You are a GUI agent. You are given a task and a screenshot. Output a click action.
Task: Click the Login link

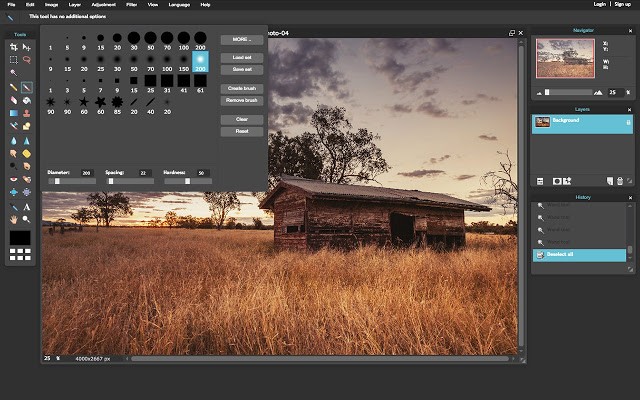point(600,5)
